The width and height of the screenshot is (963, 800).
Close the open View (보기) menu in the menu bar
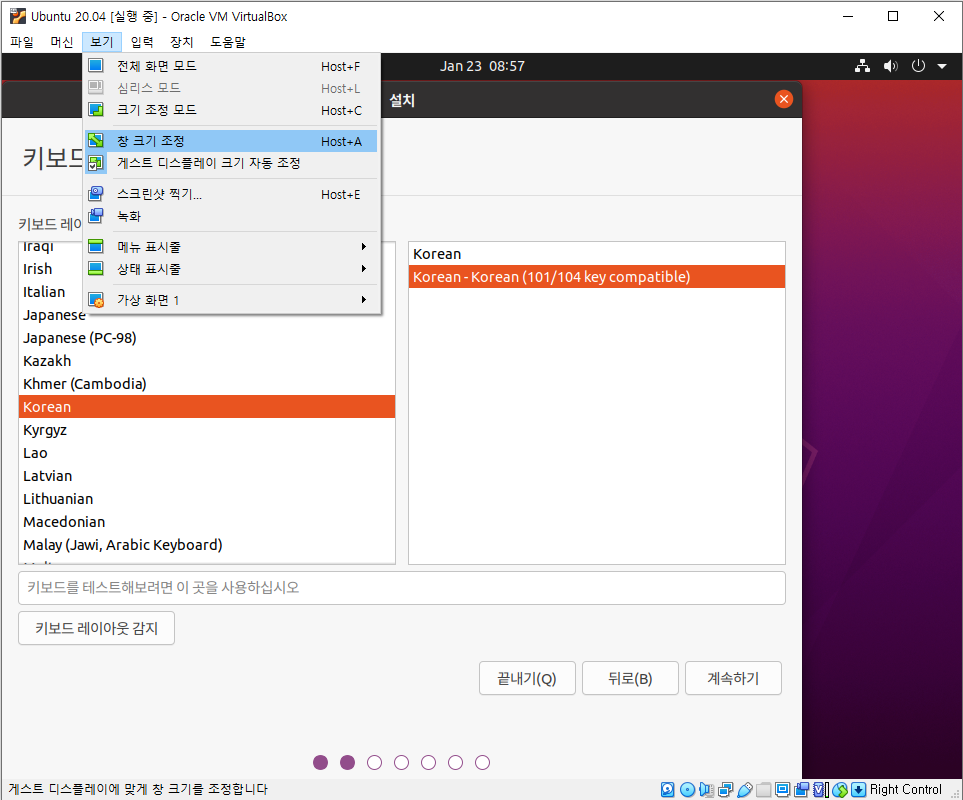[x=102, y=42]
